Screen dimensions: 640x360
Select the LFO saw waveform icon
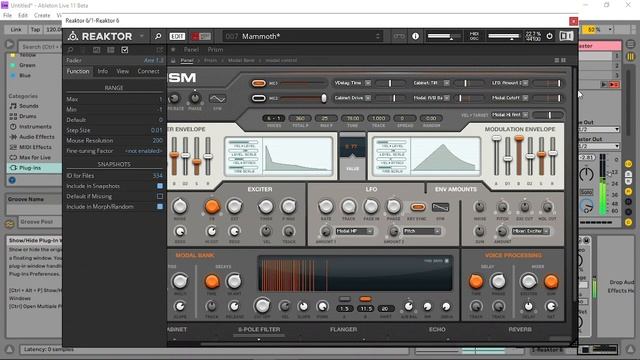coord(440,207)
